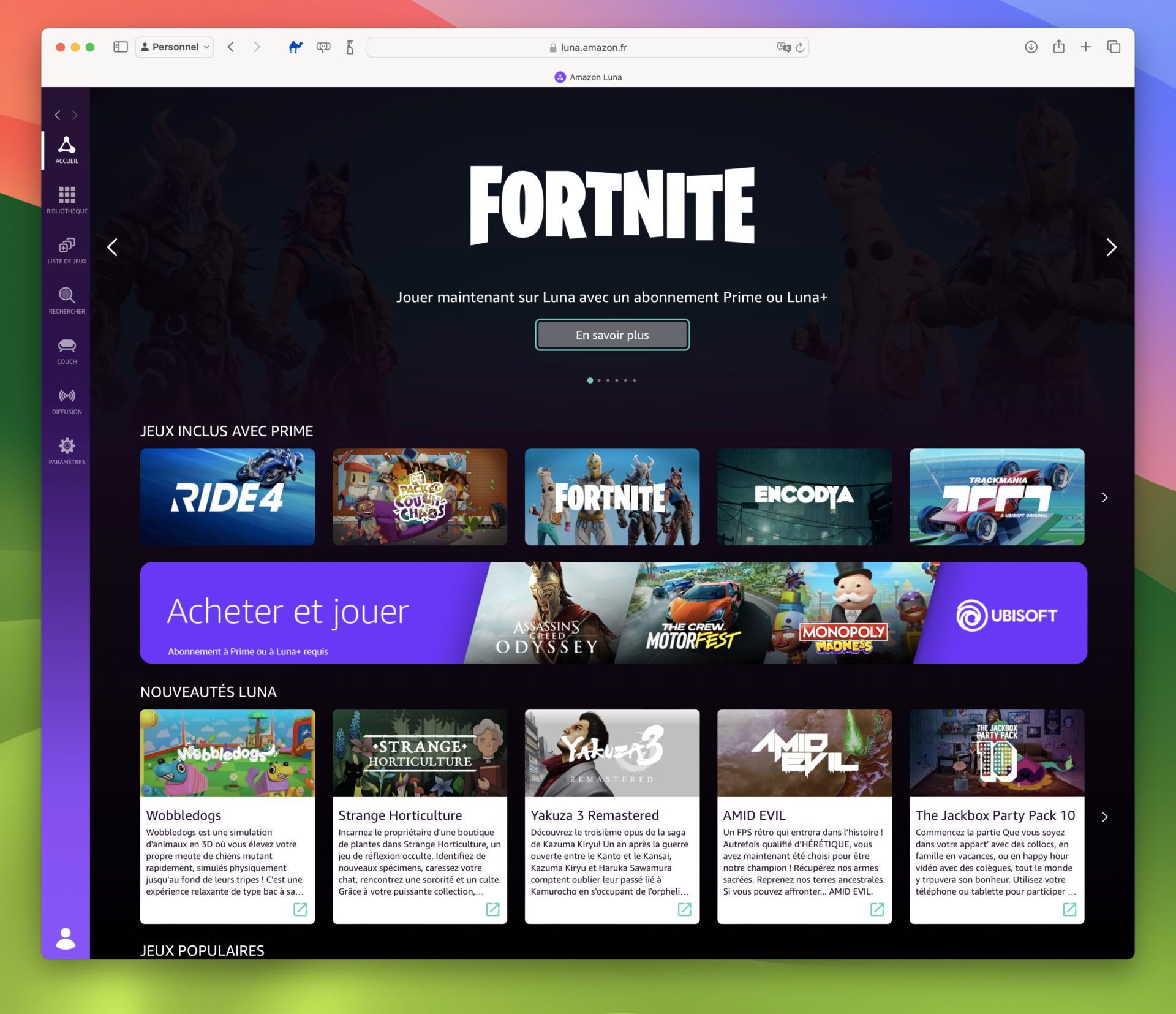
Task: Show Safari tab overview
Action: (1114, 47)
